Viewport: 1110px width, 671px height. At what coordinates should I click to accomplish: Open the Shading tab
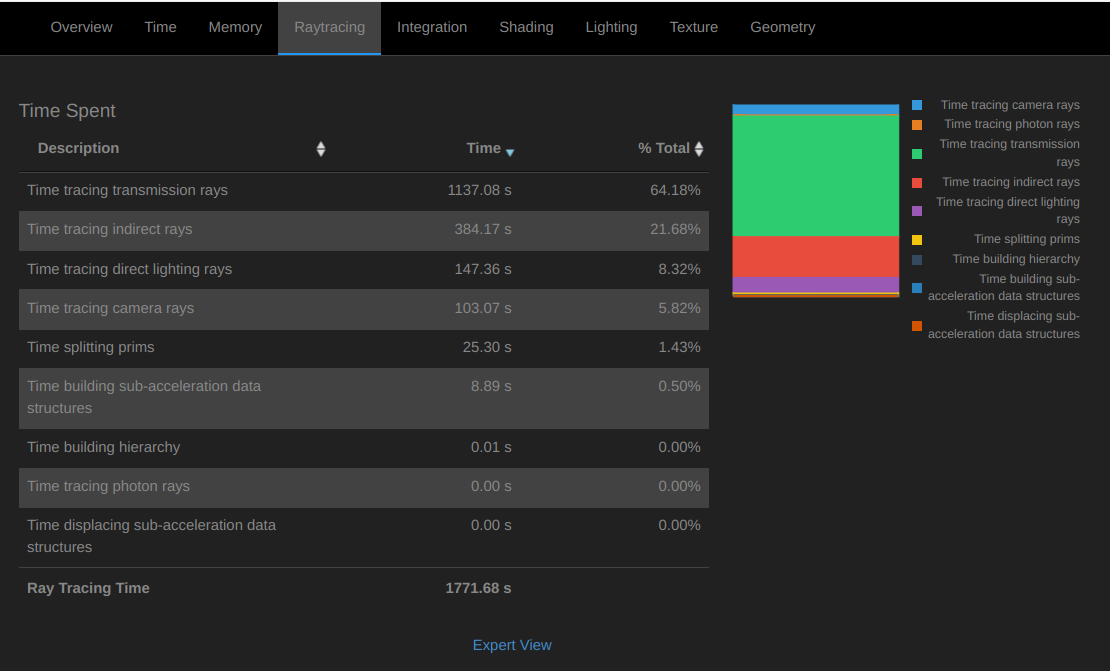pyautogui.click(x=526, y=28)
